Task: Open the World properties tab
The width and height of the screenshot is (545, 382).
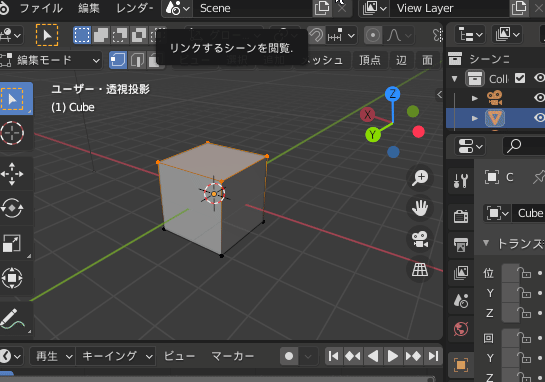Action: pyautogui.click(x=461, y=329)
